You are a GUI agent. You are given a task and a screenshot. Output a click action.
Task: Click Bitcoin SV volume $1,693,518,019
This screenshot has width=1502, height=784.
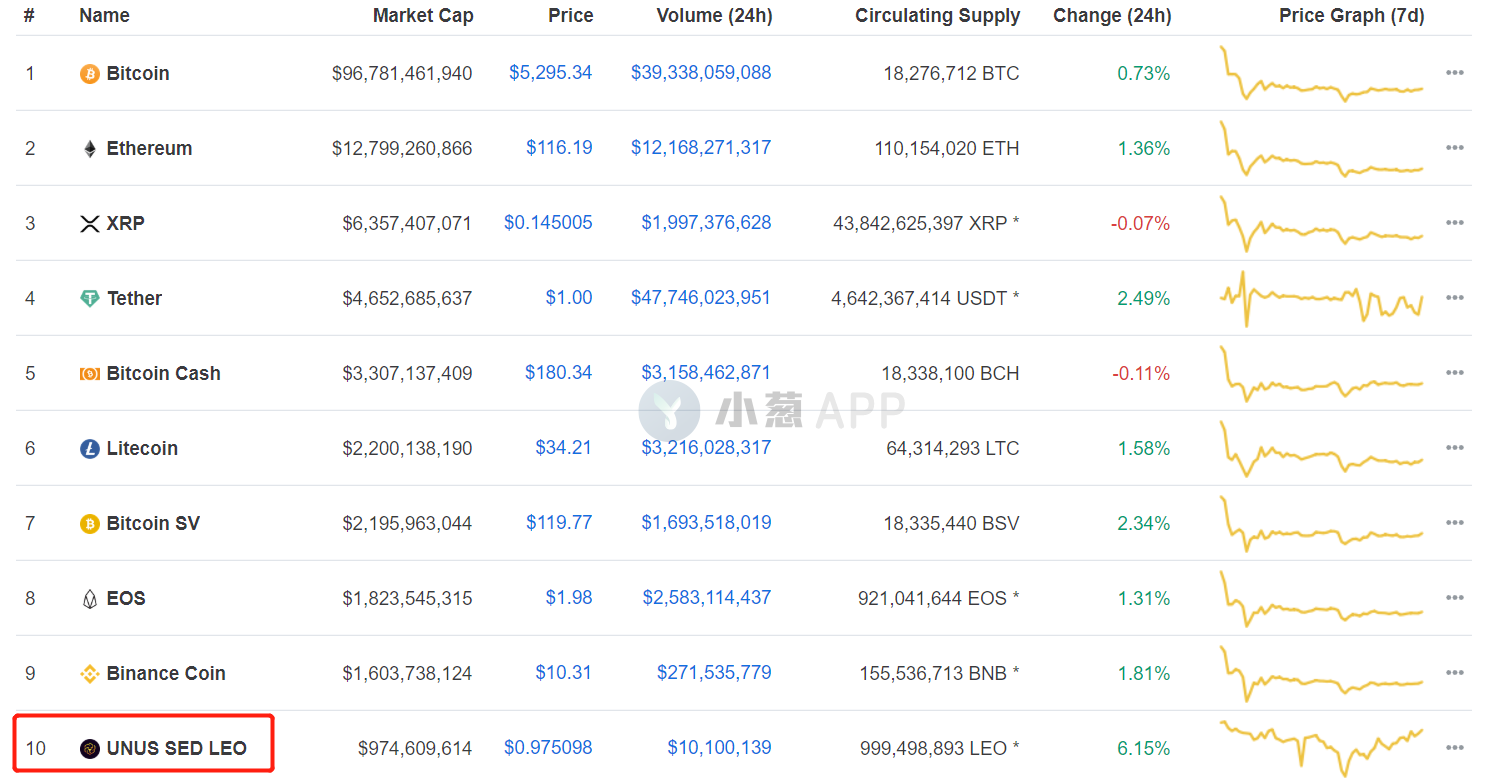tap(706, 523)
